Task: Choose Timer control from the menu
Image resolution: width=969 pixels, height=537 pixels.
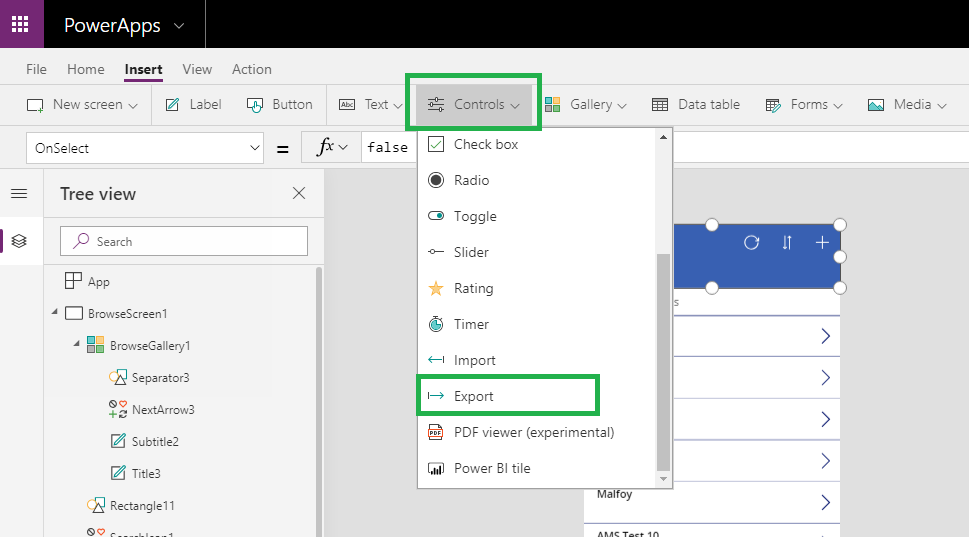Action: (536, 324)
